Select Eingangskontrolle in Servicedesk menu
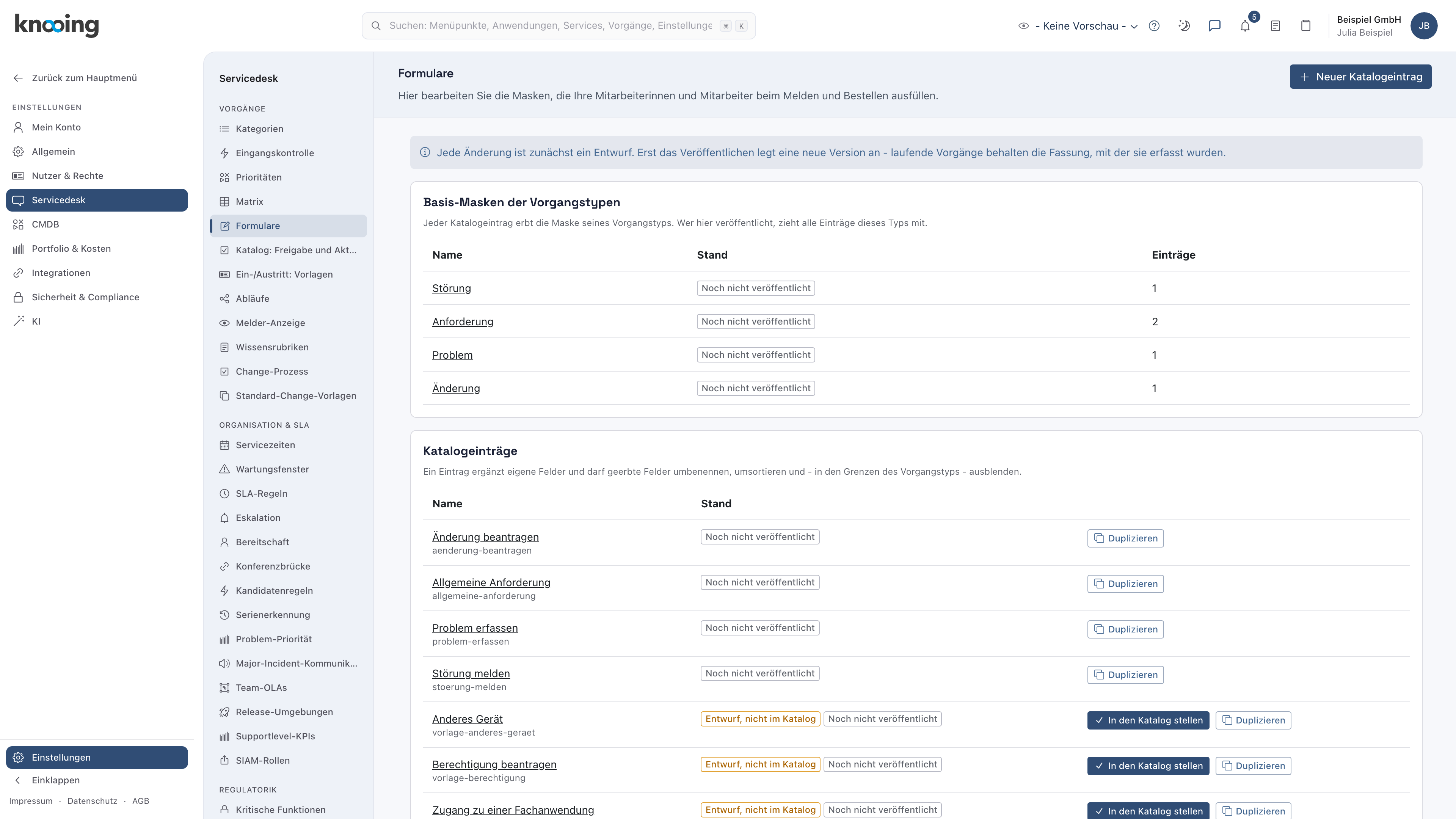The height and width of the screenshot is (819, 1456). pos(288,153)
